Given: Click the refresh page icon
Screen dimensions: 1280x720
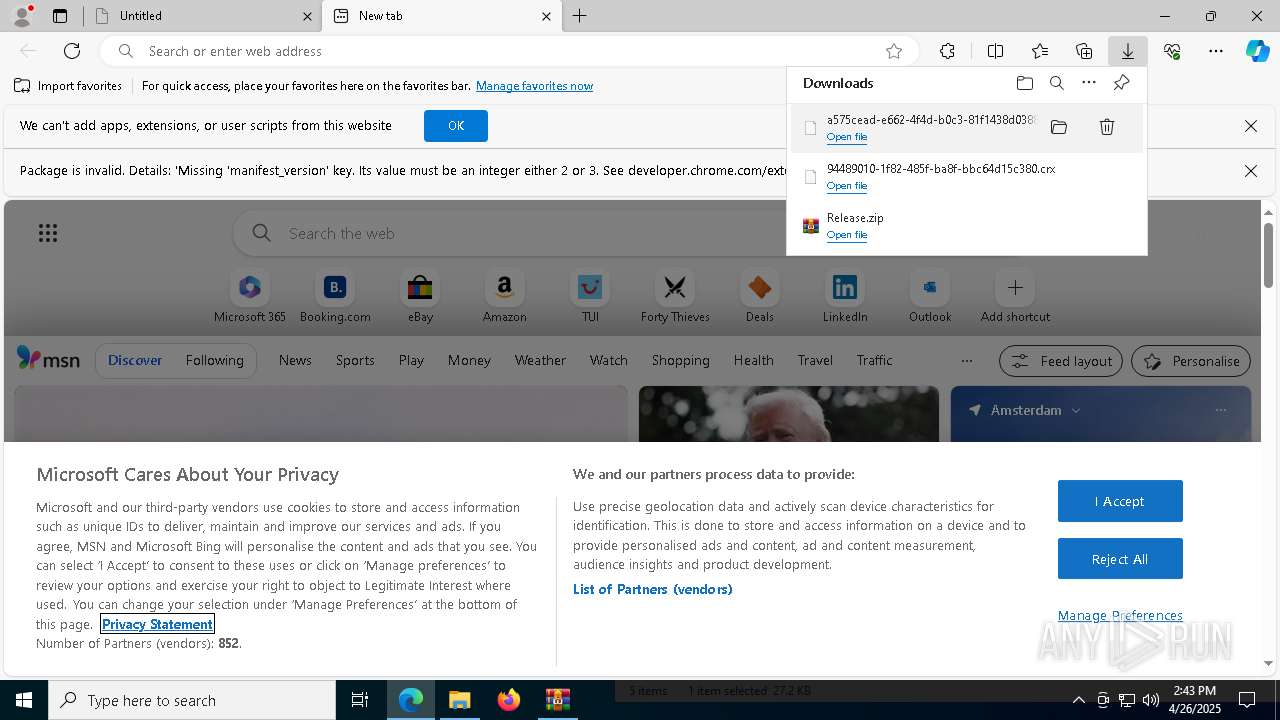Looking at the screenshot, I should click(x=72, y=51).
